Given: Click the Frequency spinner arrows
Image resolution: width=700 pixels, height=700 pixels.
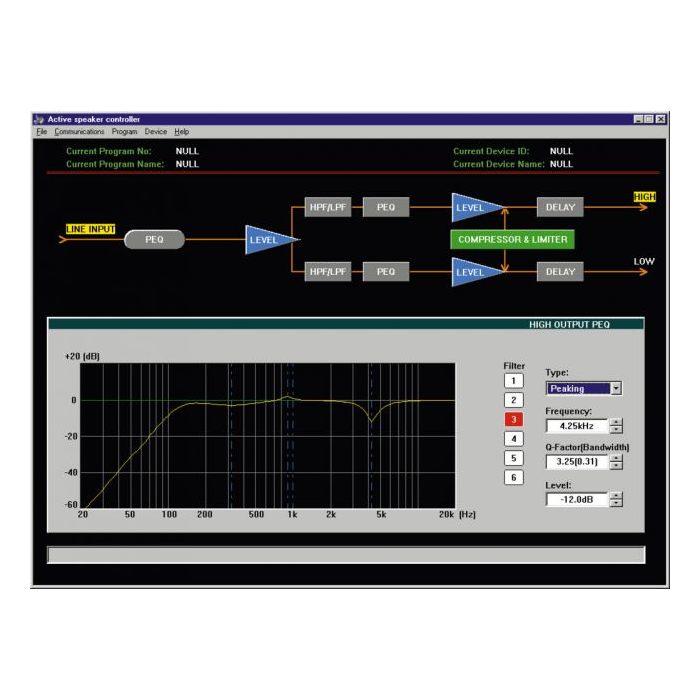Looking at the screenshot, I should click(616, 426).
